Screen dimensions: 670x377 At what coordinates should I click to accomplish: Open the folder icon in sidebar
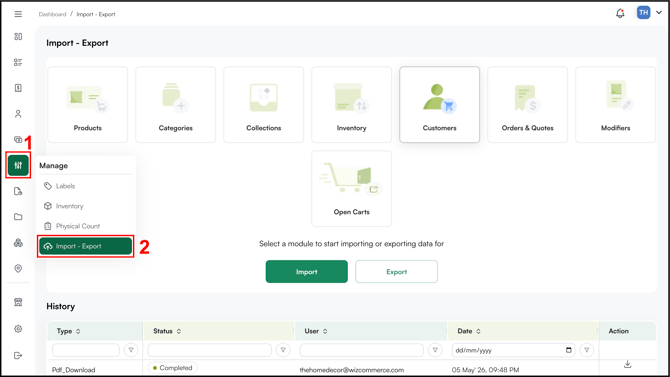click(x=18, y=217)
